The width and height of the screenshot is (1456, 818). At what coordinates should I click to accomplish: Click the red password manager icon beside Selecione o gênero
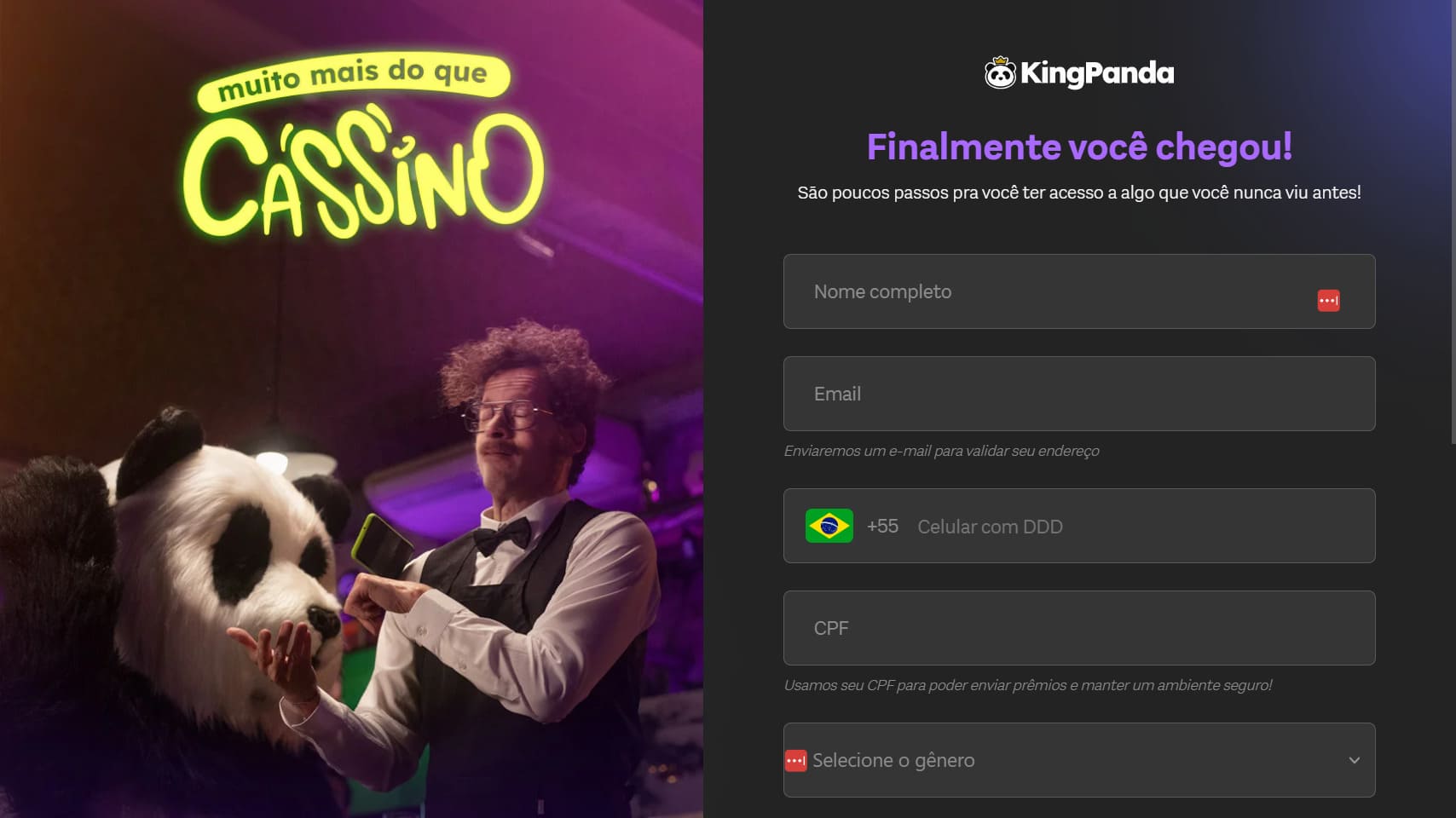coord(795,760)
